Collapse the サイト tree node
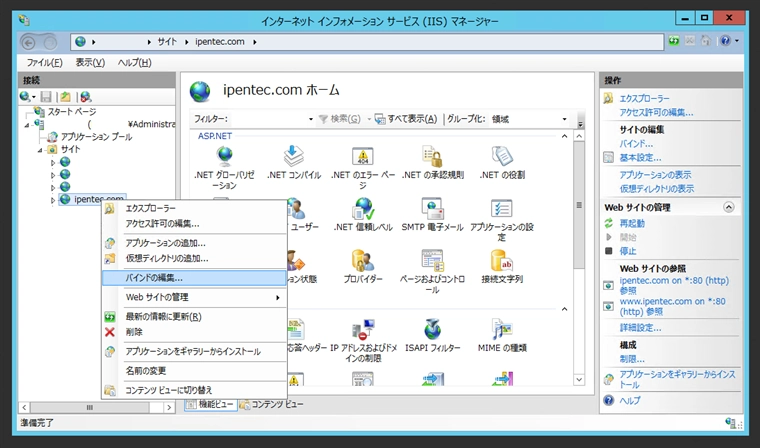Viewport: 760px width, 448px height. 40,150
